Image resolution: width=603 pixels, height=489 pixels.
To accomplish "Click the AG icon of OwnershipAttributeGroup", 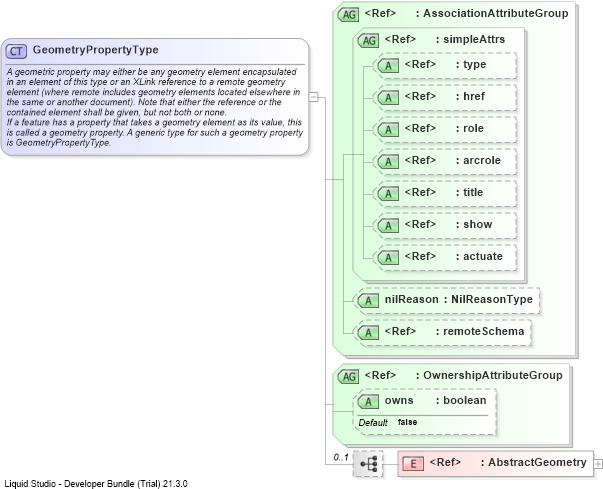I will tap(348, 376).
